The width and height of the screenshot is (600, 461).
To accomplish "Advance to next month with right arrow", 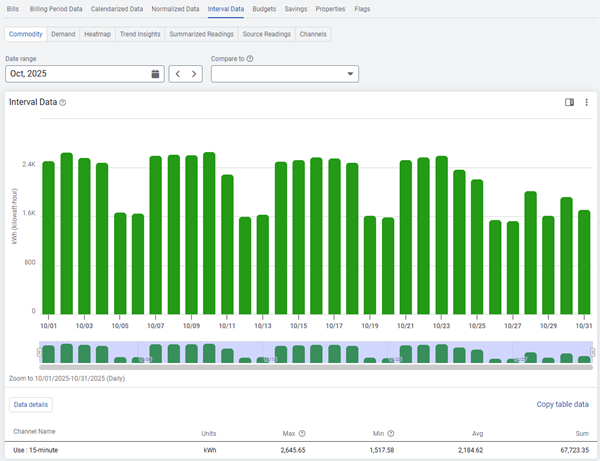I will tap(194, 74).
